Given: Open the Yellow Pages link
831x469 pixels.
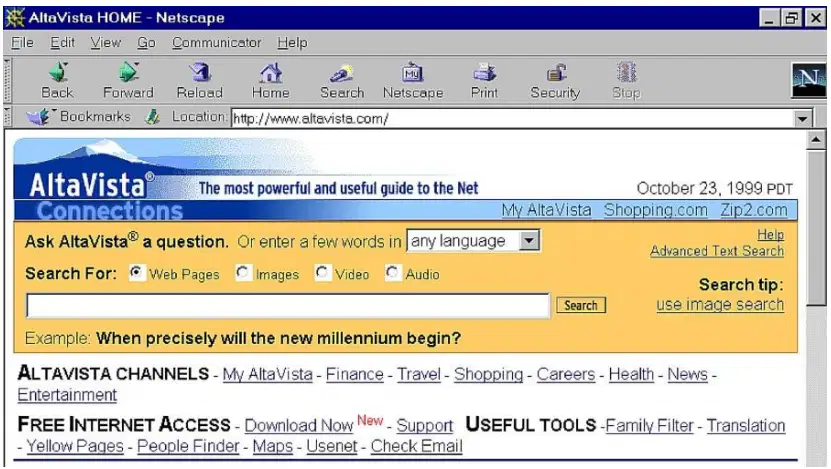Looking at the screenshot, I should 75,446.
